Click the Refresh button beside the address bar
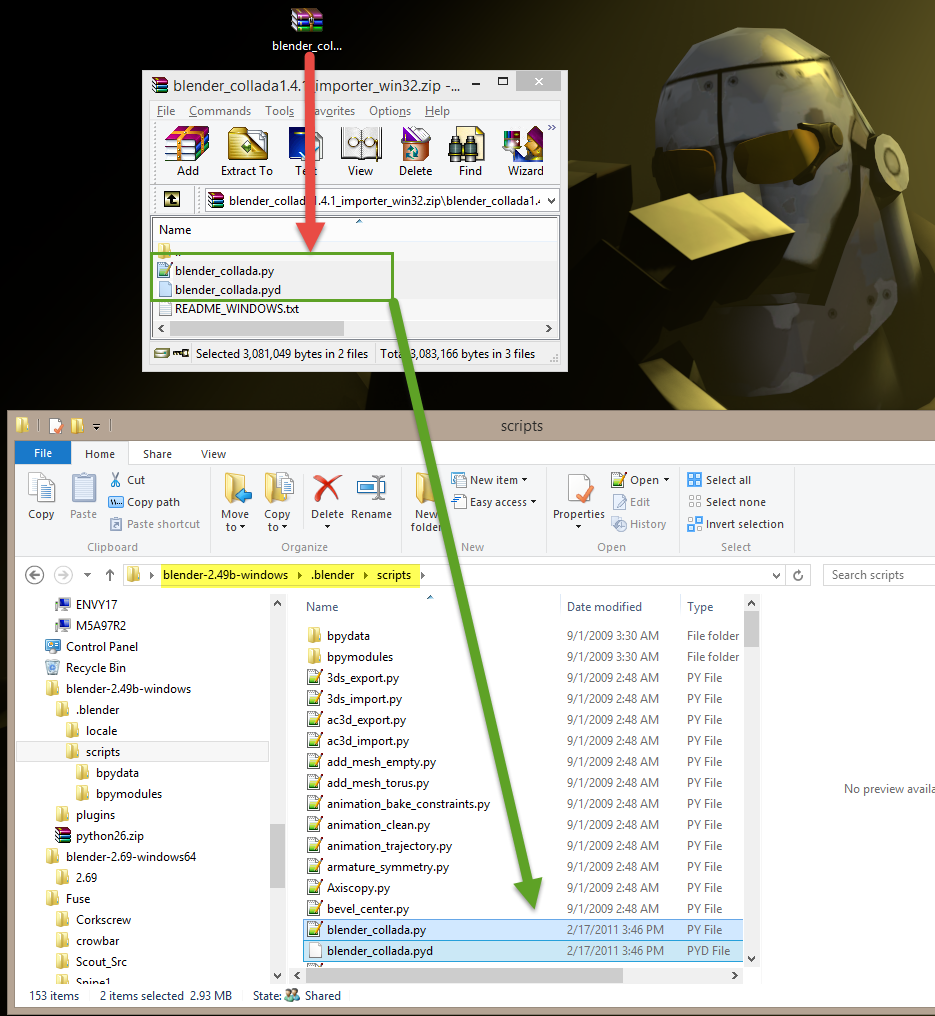The height and width of the screenshot is (1016, 935). (798, 575)
